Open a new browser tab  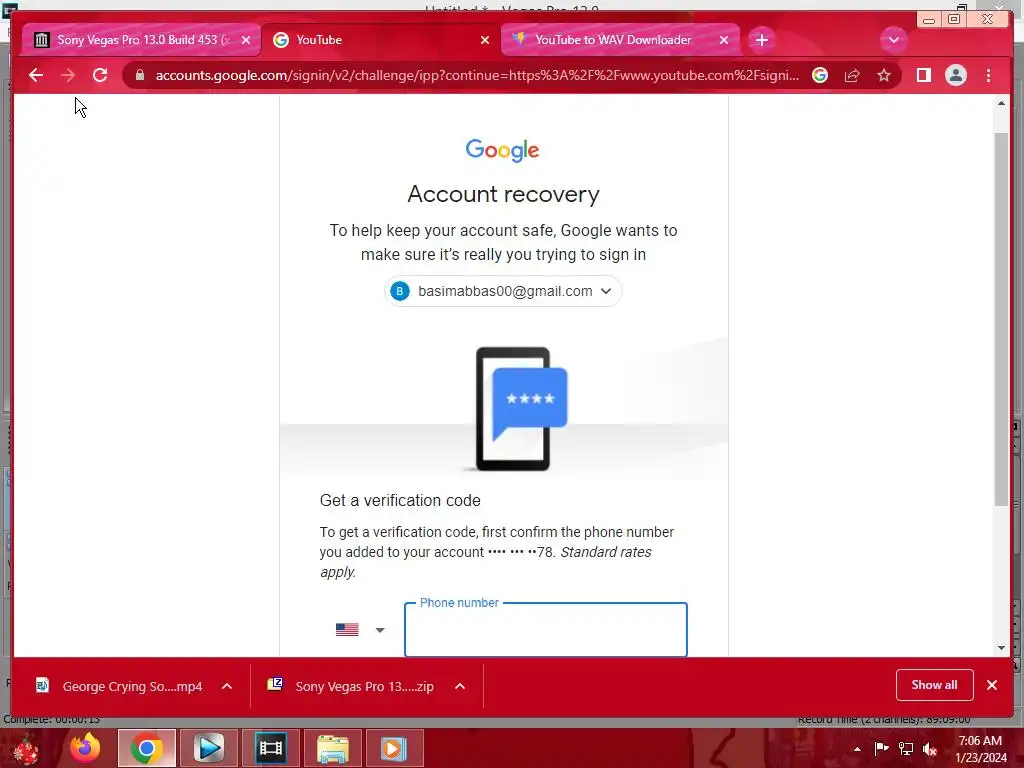coord(761,40)
